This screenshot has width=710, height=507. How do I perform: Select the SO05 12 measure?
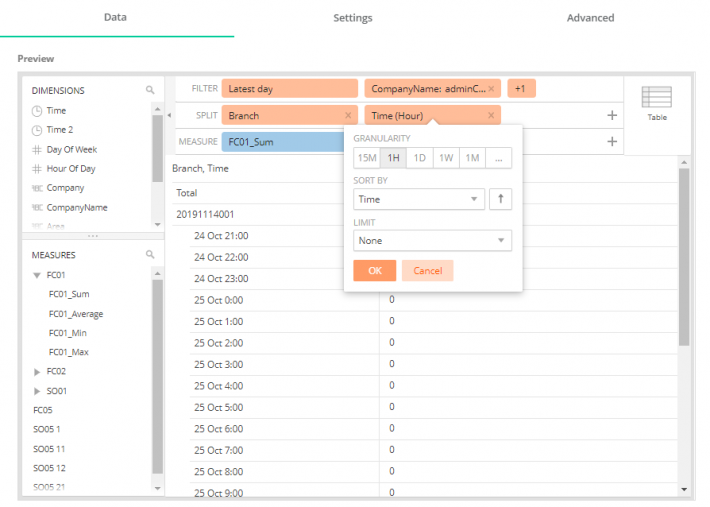[49, 468]
